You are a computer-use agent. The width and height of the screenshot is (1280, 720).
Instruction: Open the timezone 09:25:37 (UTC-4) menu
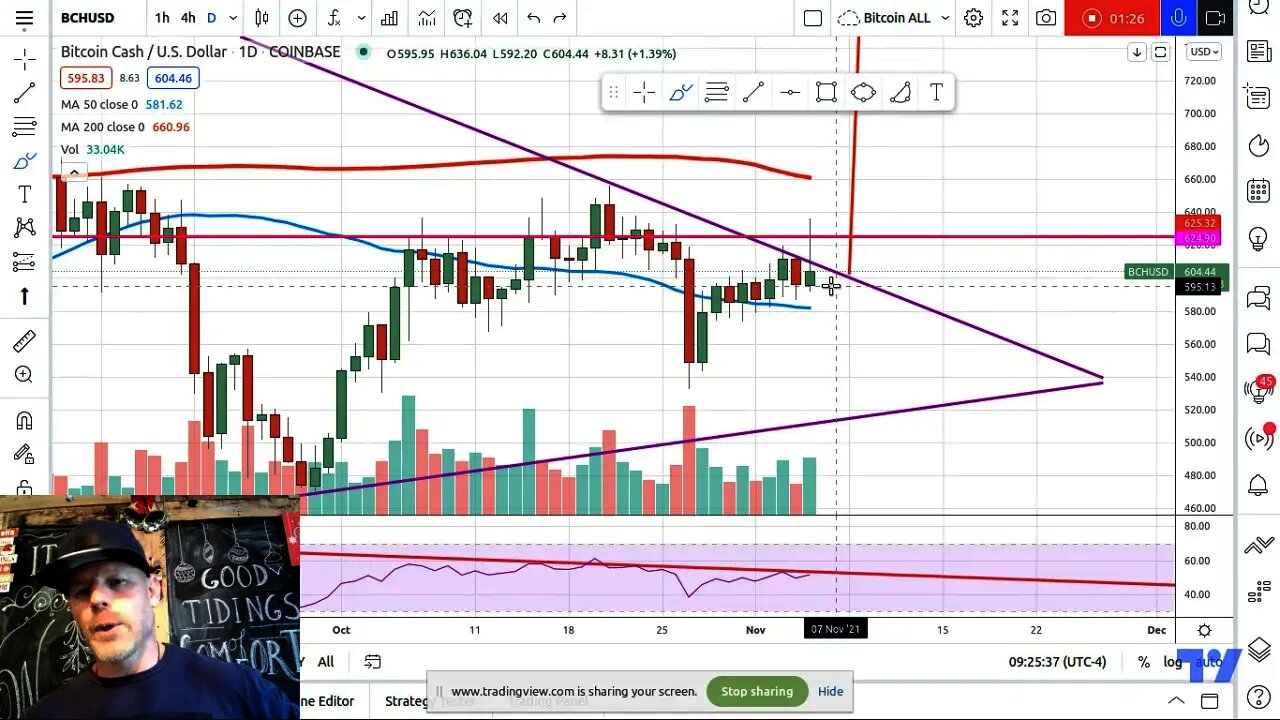(x=1057, y=662)
